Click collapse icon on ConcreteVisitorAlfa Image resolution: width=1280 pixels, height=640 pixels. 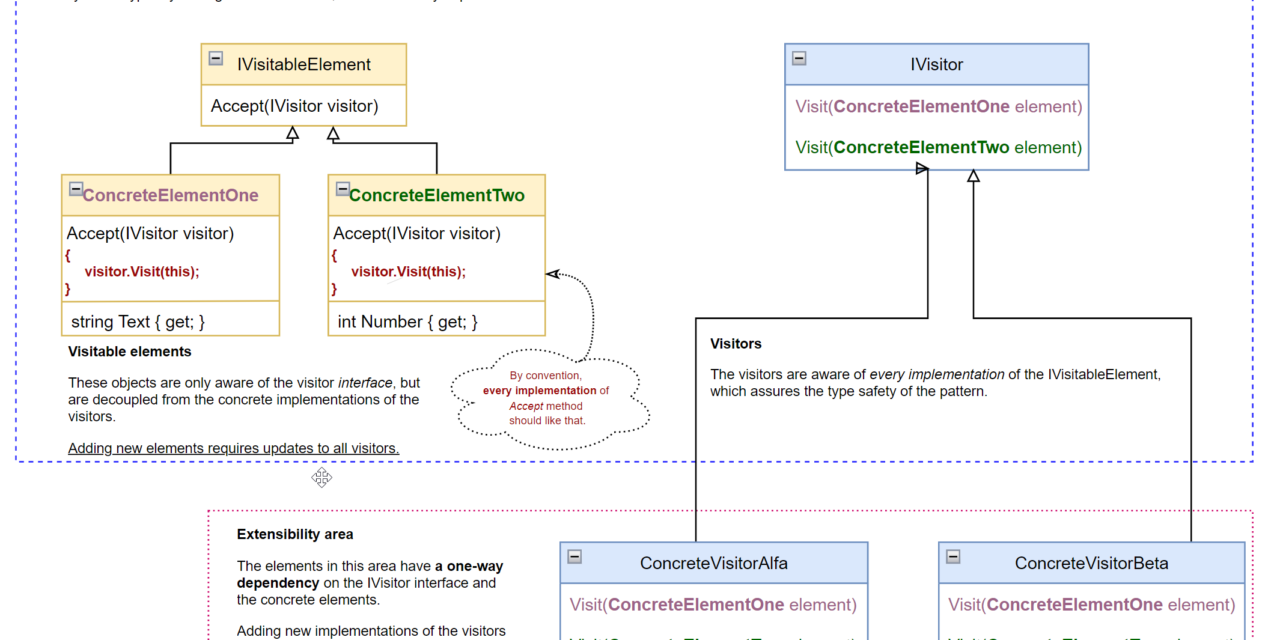click(x=574, y=557)
